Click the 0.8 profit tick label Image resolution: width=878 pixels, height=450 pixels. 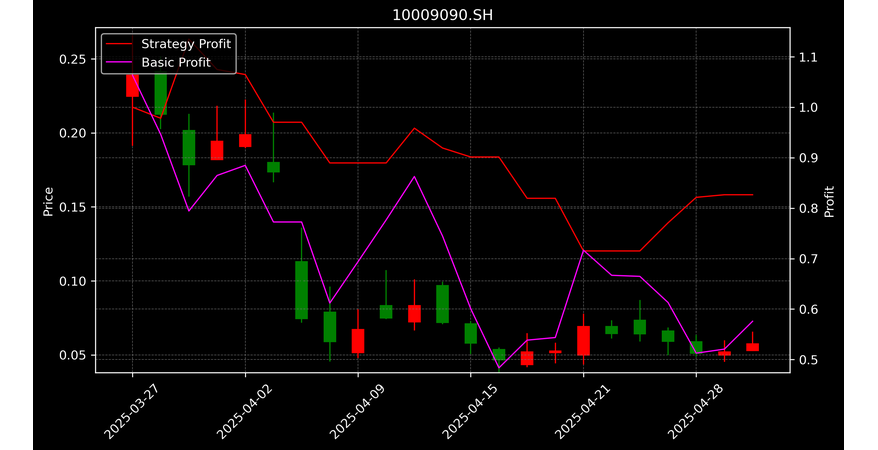(807, 208)
